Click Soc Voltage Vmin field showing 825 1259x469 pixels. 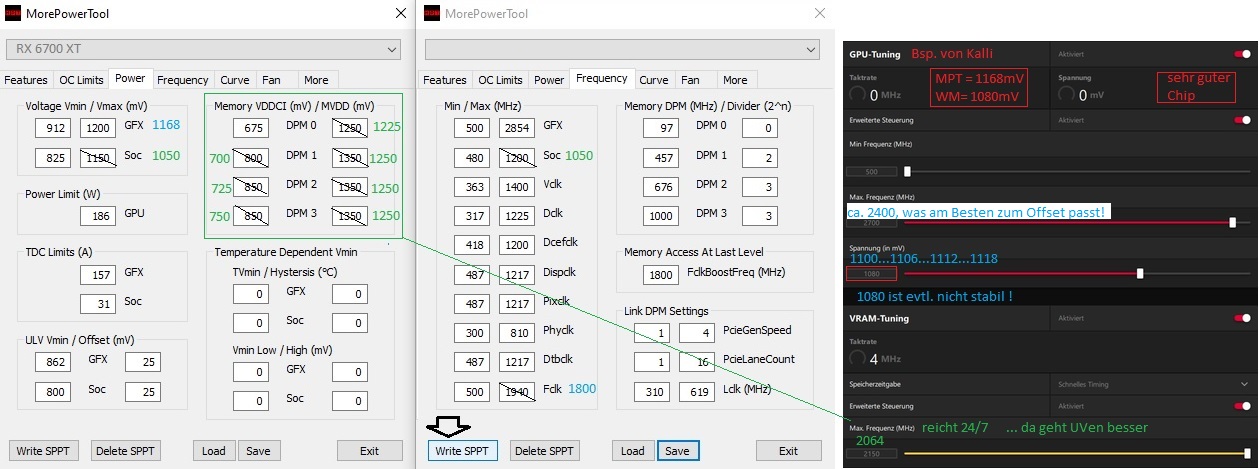pos(52,158)
